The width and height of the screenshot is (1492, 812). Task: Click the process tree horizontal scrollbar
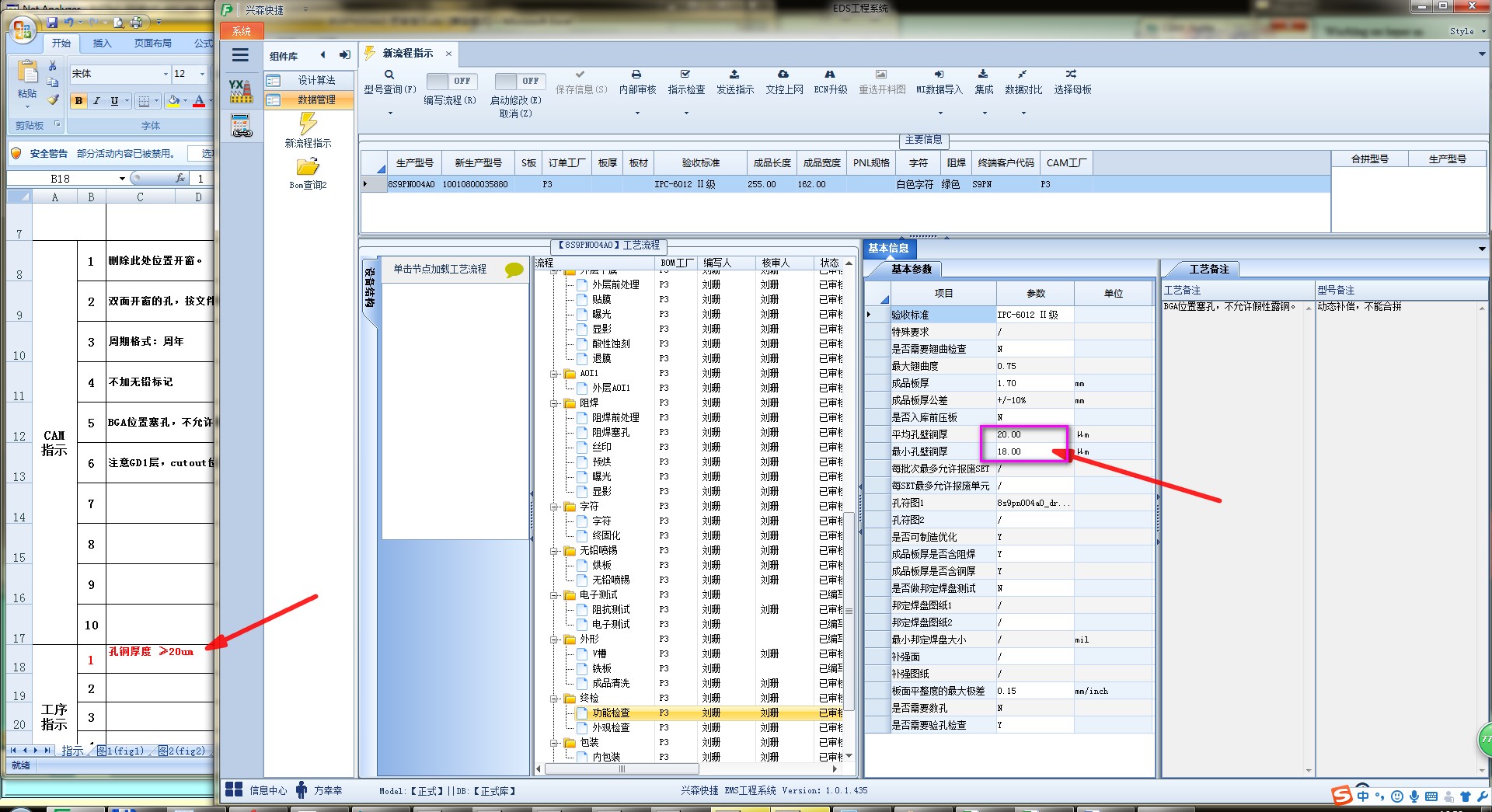(622, 769)
